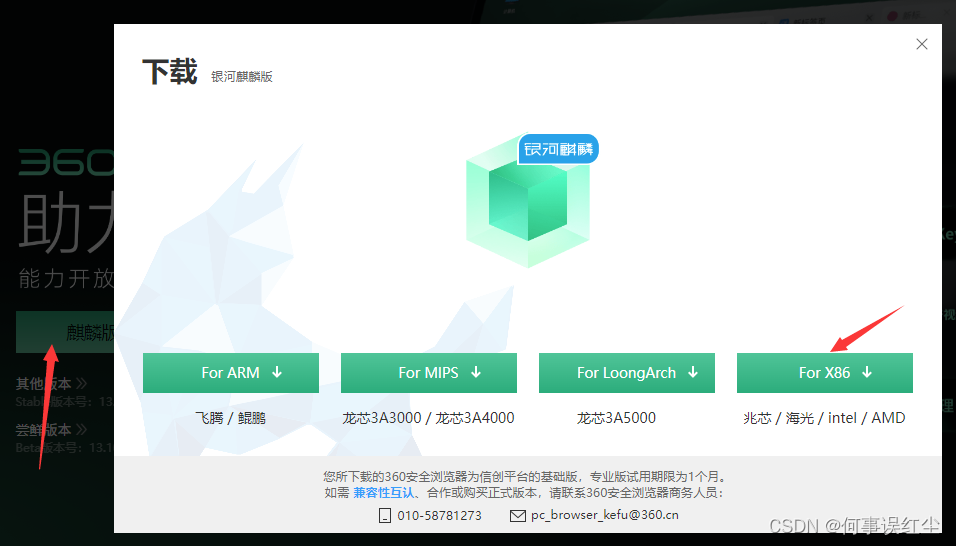Viewport: 956px width, 546px height.
Task: Expand 尝鲜版本 in background page
Action: [x=51, y=430]
